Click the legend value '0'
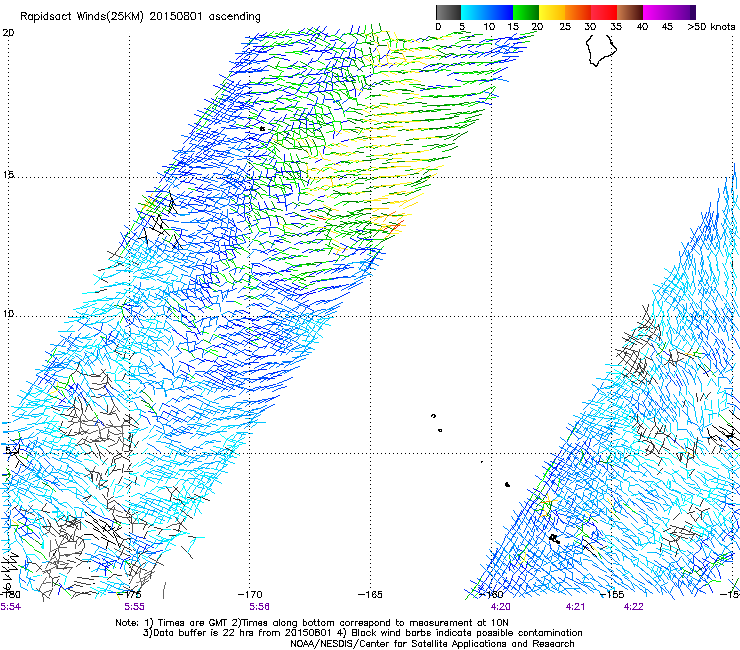740x650 pixels. tap(438, 26)
